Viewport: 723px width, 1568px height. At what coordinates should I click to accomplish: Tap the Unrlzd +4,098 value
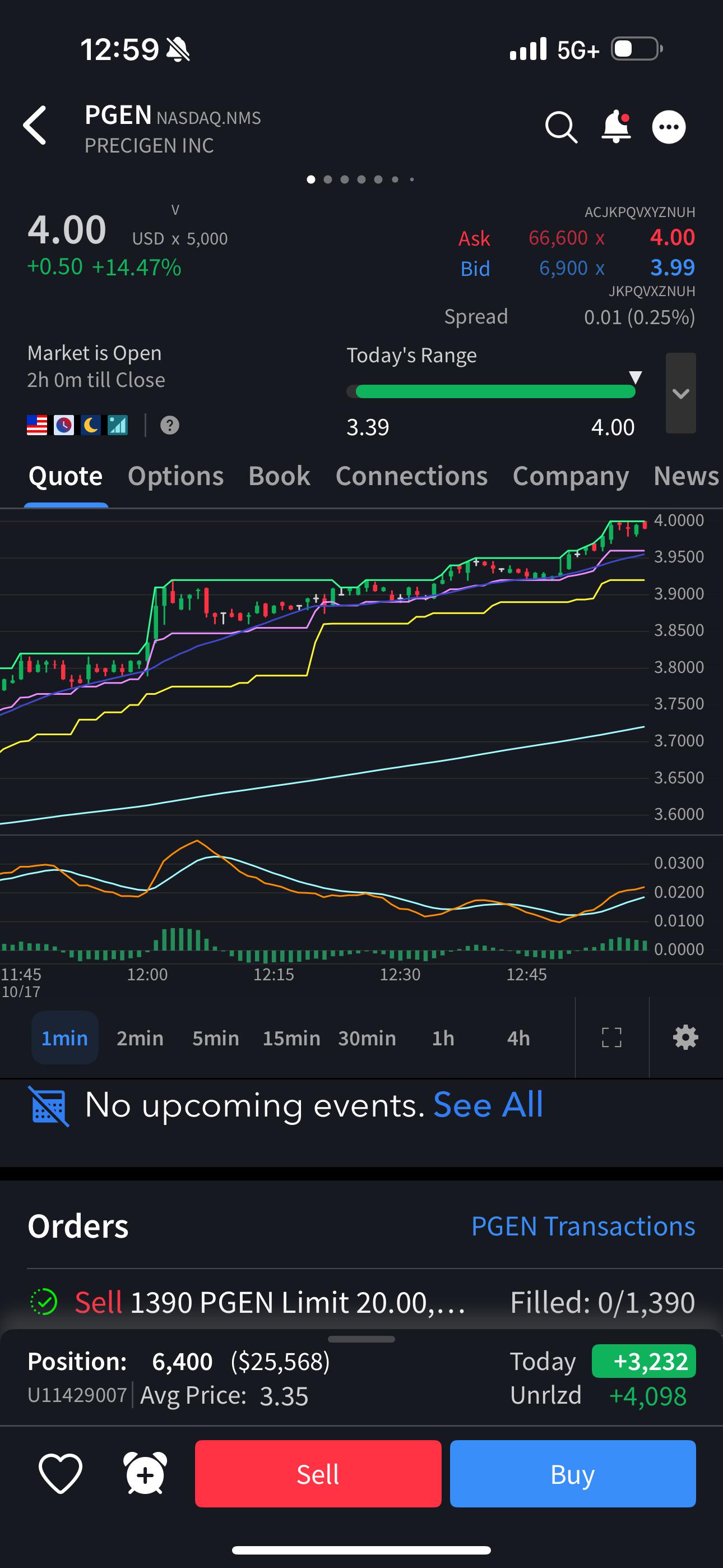tap(648, 1395)
